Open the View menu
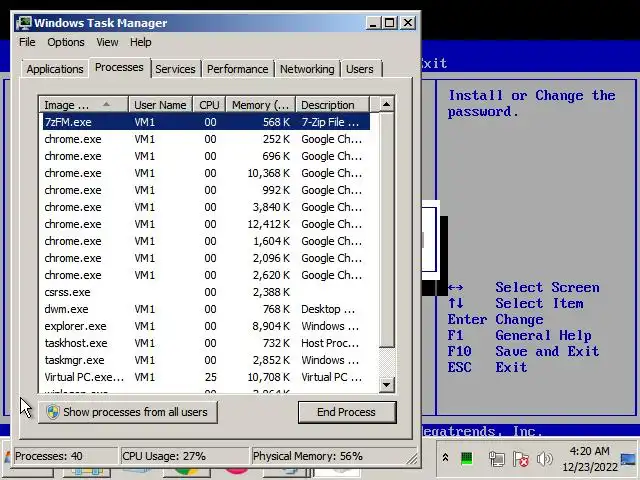This screenshot has width=640, height=480. (x=107, y=42)
